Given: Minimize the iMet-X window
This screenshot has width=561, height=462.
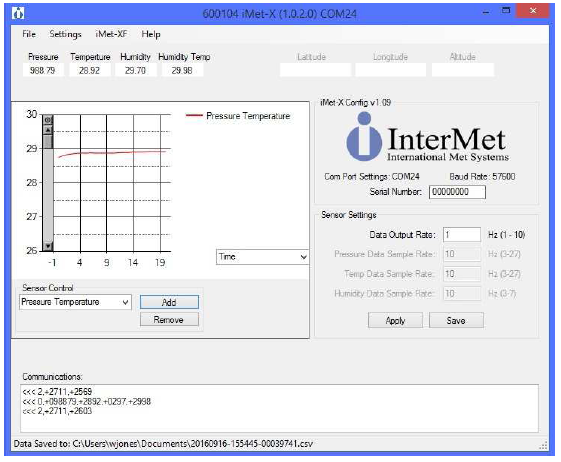Looking at the screenshot, I should (486, 11).
